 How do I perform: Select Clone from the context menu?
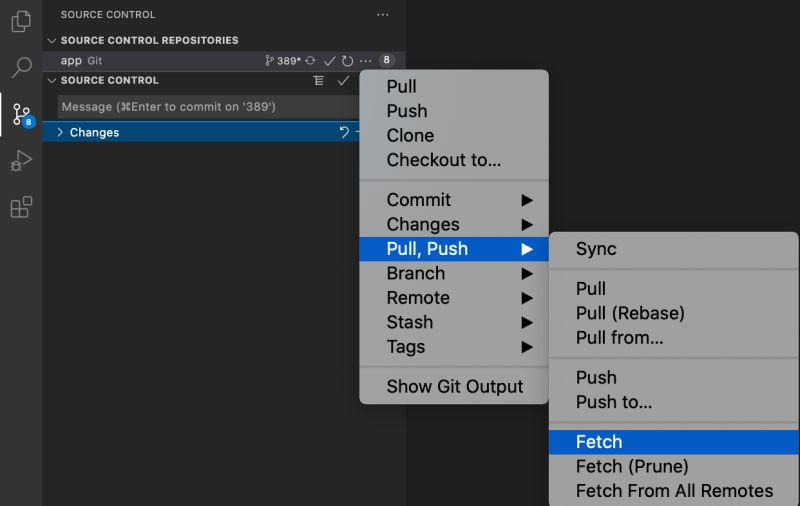[x=454, y=136]
